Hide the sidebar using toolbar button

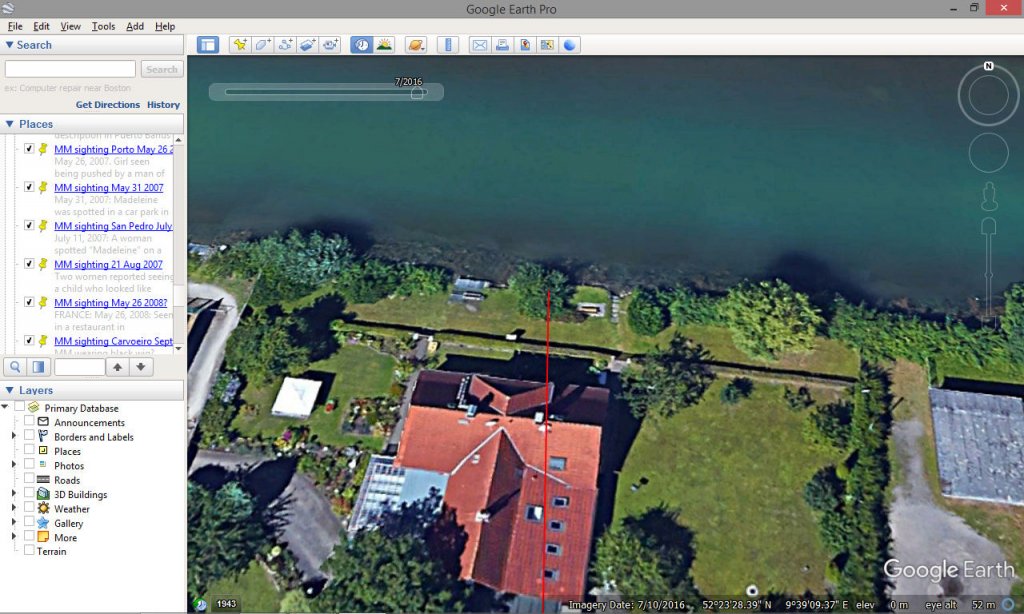[x=208, y=45]
